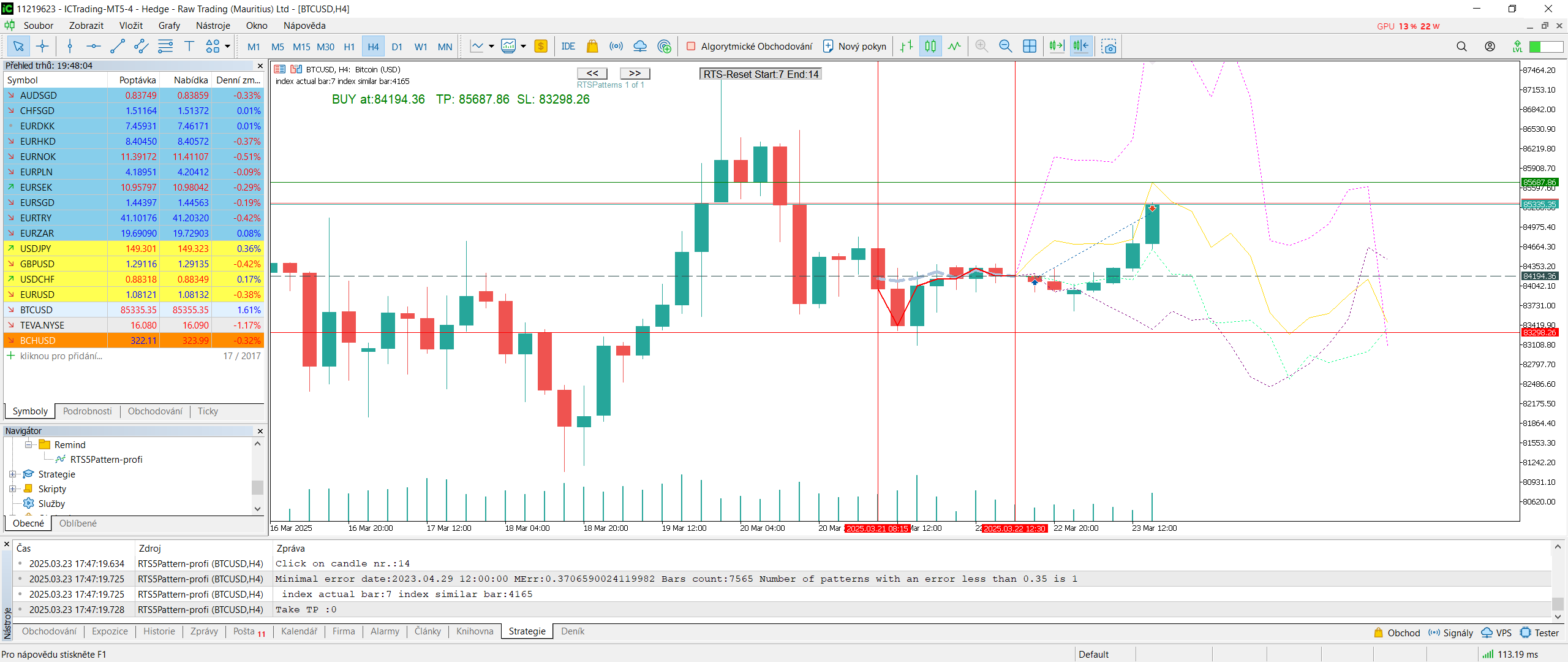Tile chart windows grid icon
Screen dimensions: 1568x662
click(1030, 46)
